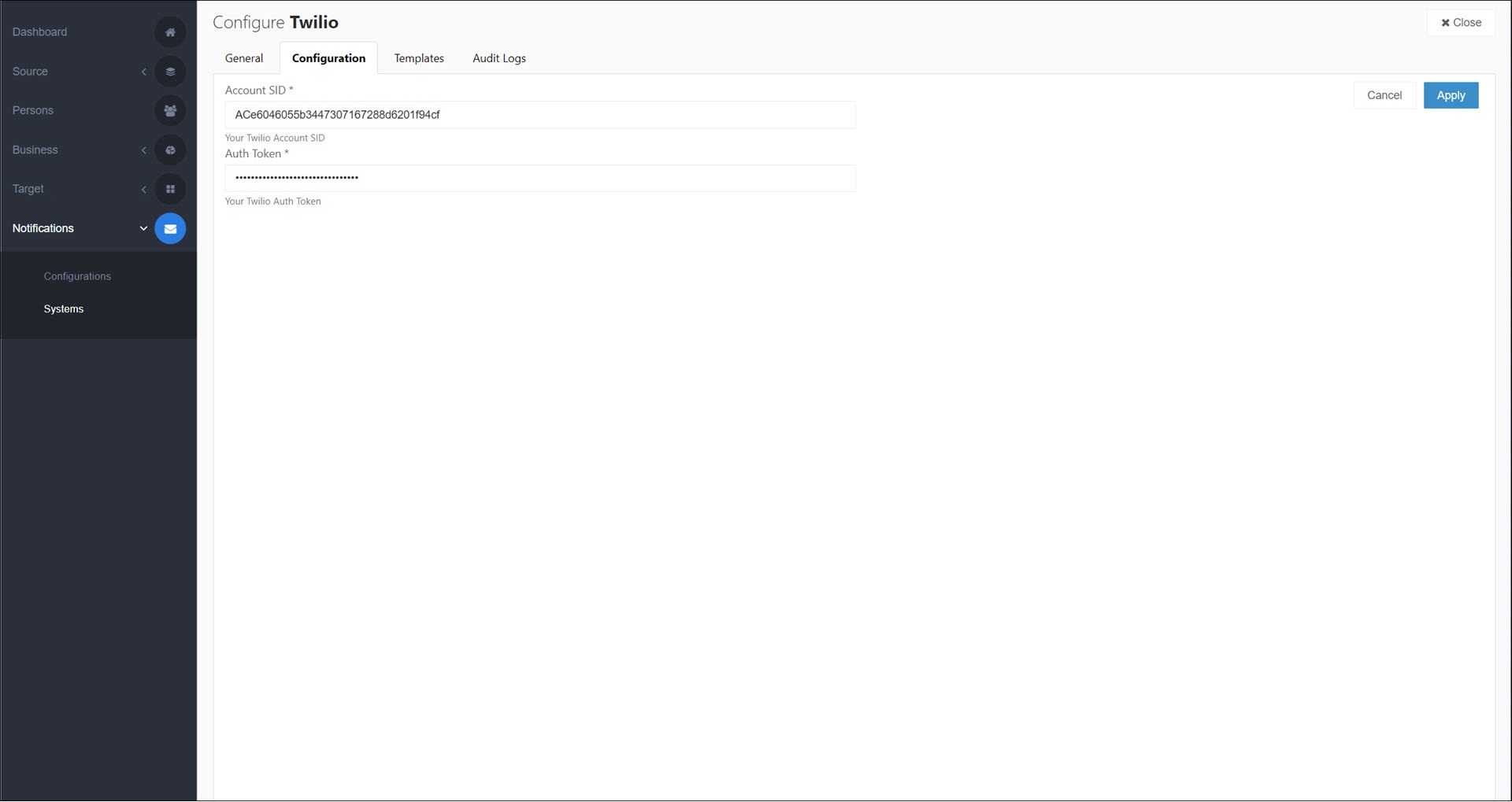Click the Target grid icon

click(x=170, y=189)
